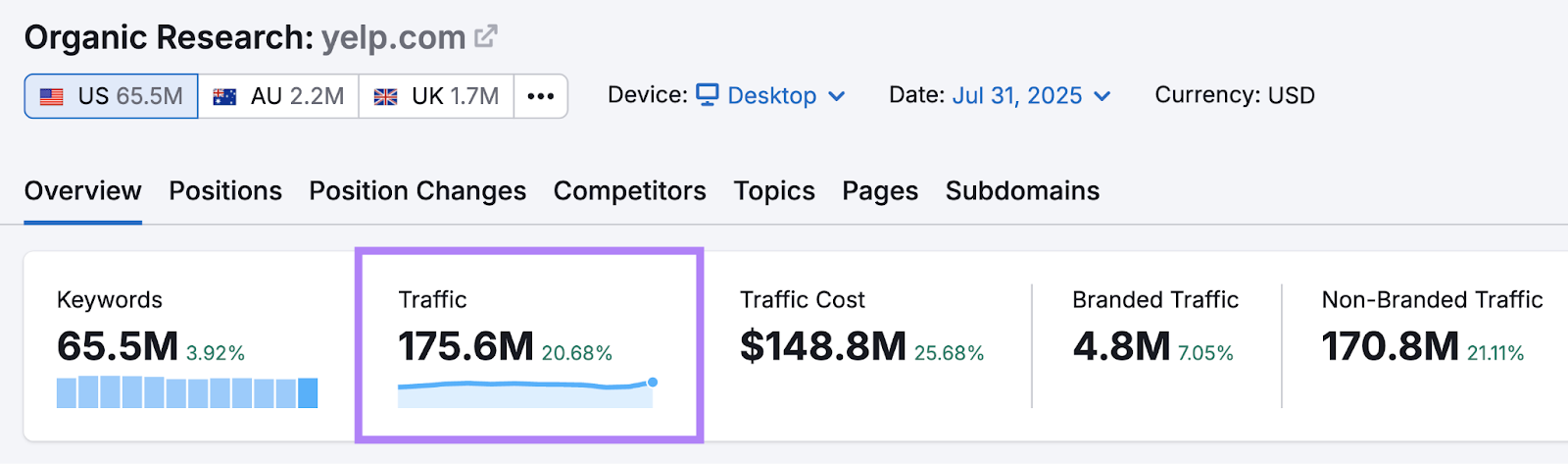Open yelp.com external link icon
This screenshot has width=1568, height=464.
point(486,37)
